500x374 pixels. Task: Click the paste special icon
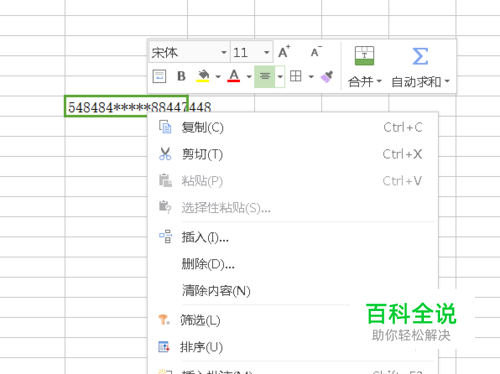pyautogui.click(x=165, y=207)
